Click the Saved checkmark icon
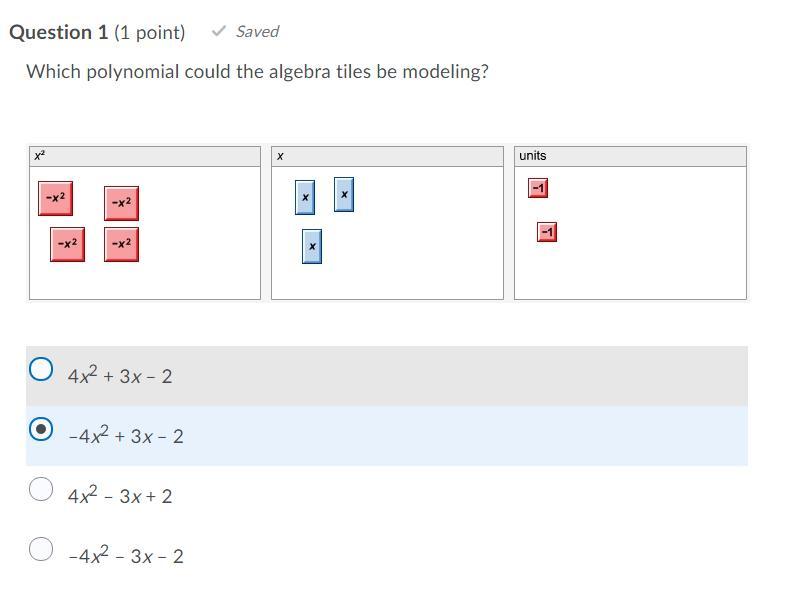The height and width of the screenshot is (601, 796). (218, 31)
